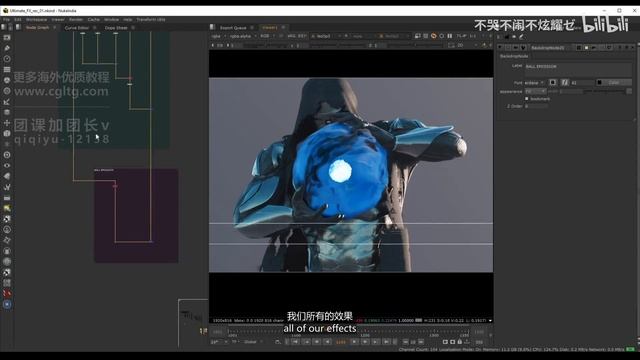Image resolution: width=640 pixels, height=360 pixels.
Task: Open the Channel nodes toolbar icon
Action: 7,69
